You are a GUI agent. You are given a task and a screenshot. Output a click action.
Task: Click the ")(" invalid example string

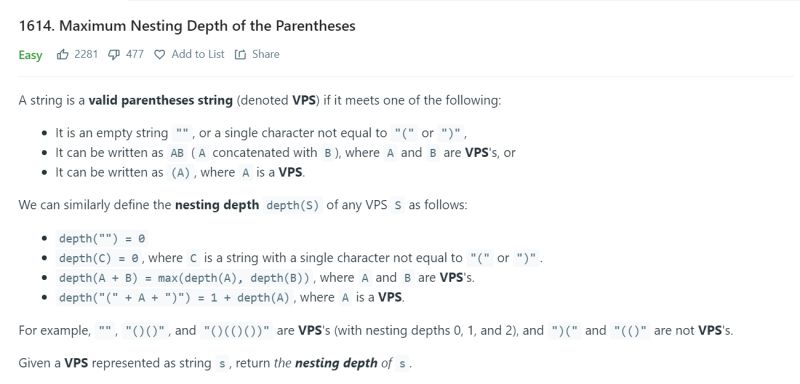566,331
